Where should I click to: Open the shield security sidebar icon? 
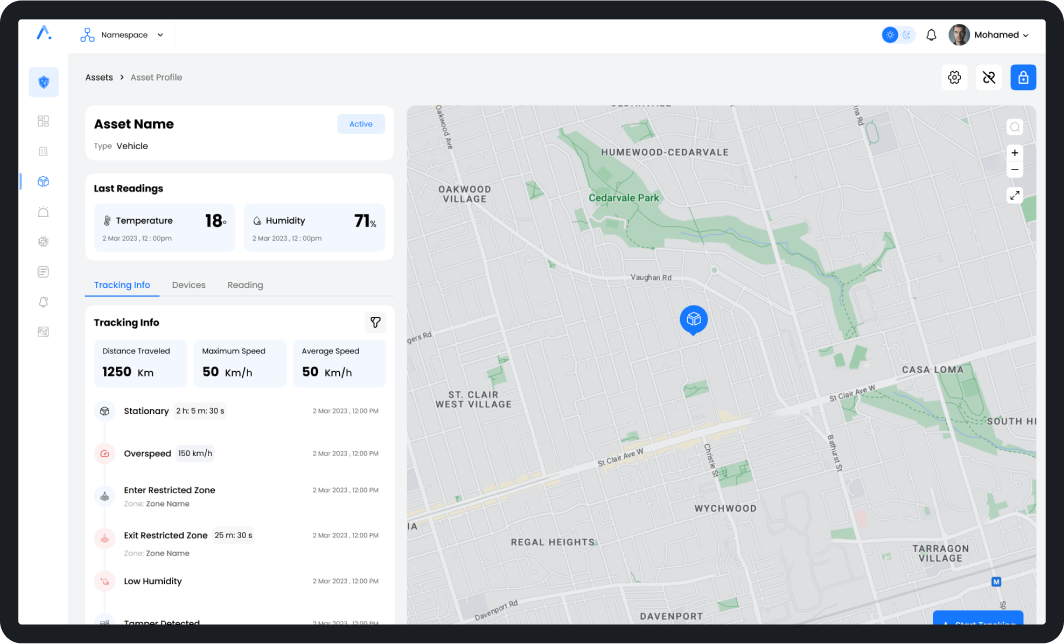[43, 82]
